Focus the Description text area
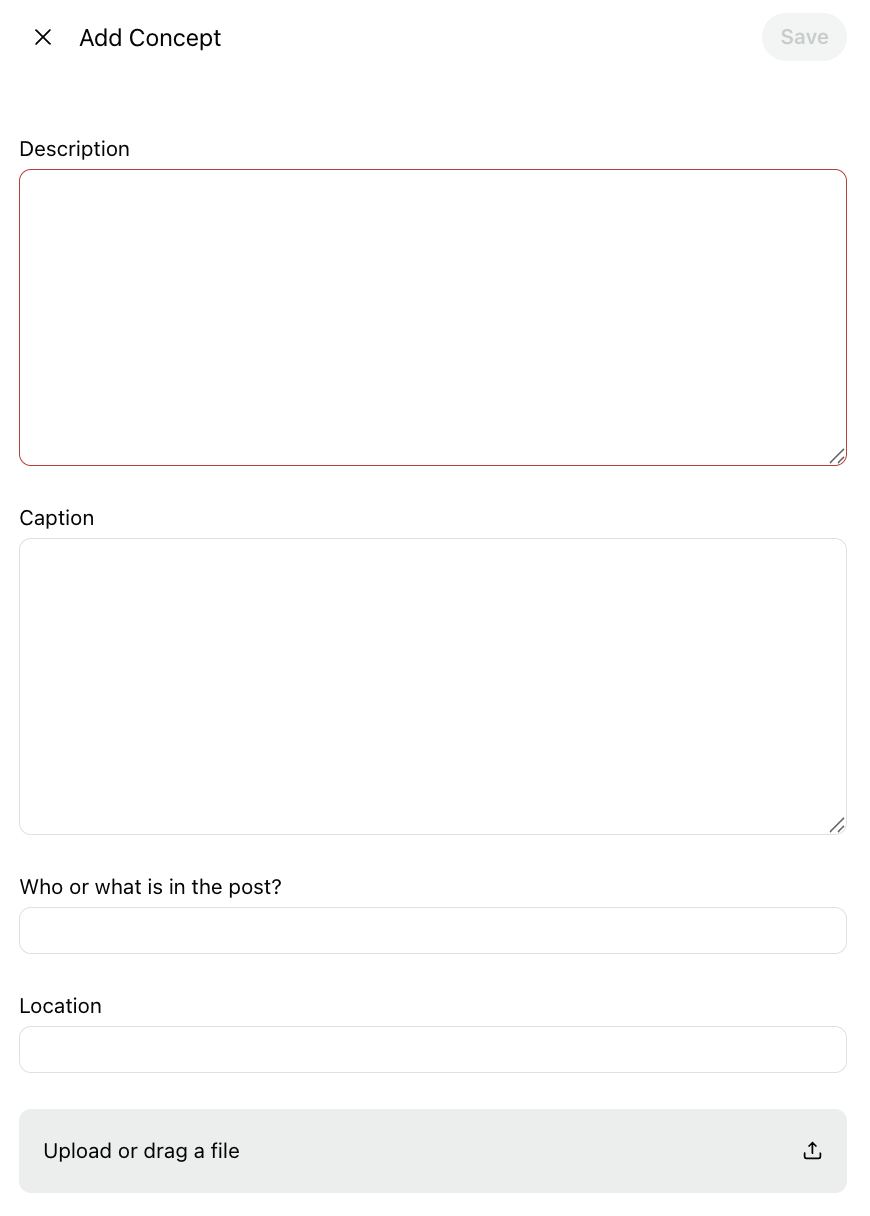The image size is (870, 1216). (433, 317)
